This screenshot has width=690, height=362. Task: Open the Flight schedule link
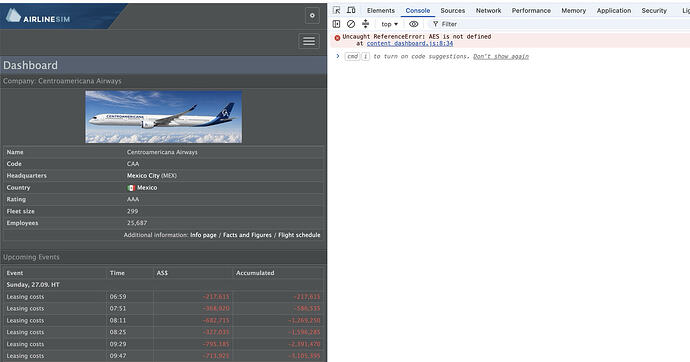[299, 235]
